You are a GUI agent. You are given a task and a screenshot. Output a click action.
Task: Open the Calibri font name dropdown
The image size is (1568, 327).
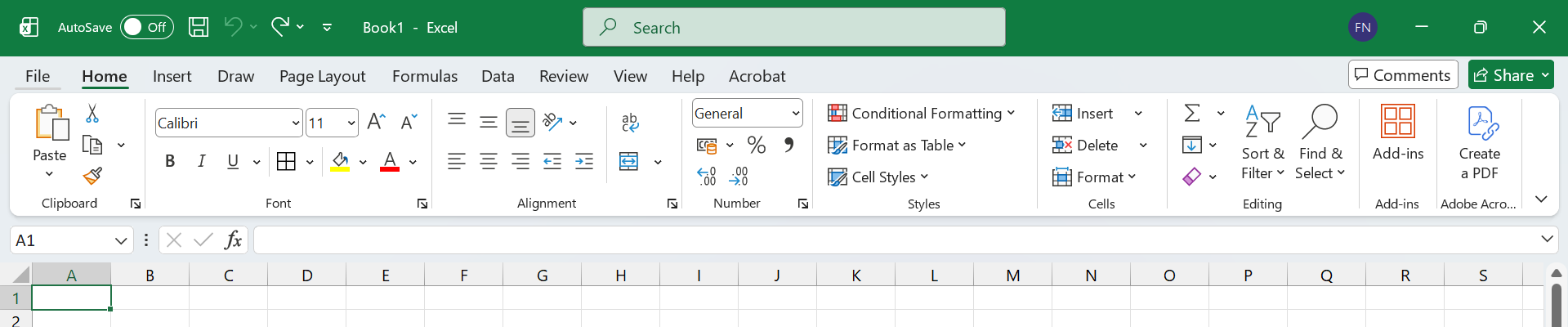pos(296,123)
